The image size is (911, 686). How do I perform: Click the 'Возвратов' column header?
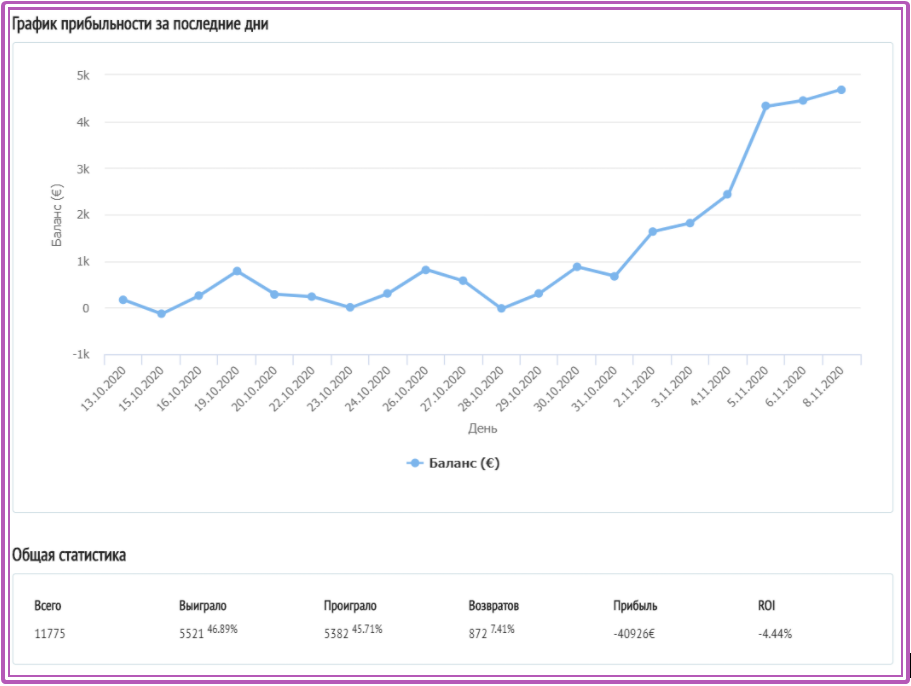494,606
